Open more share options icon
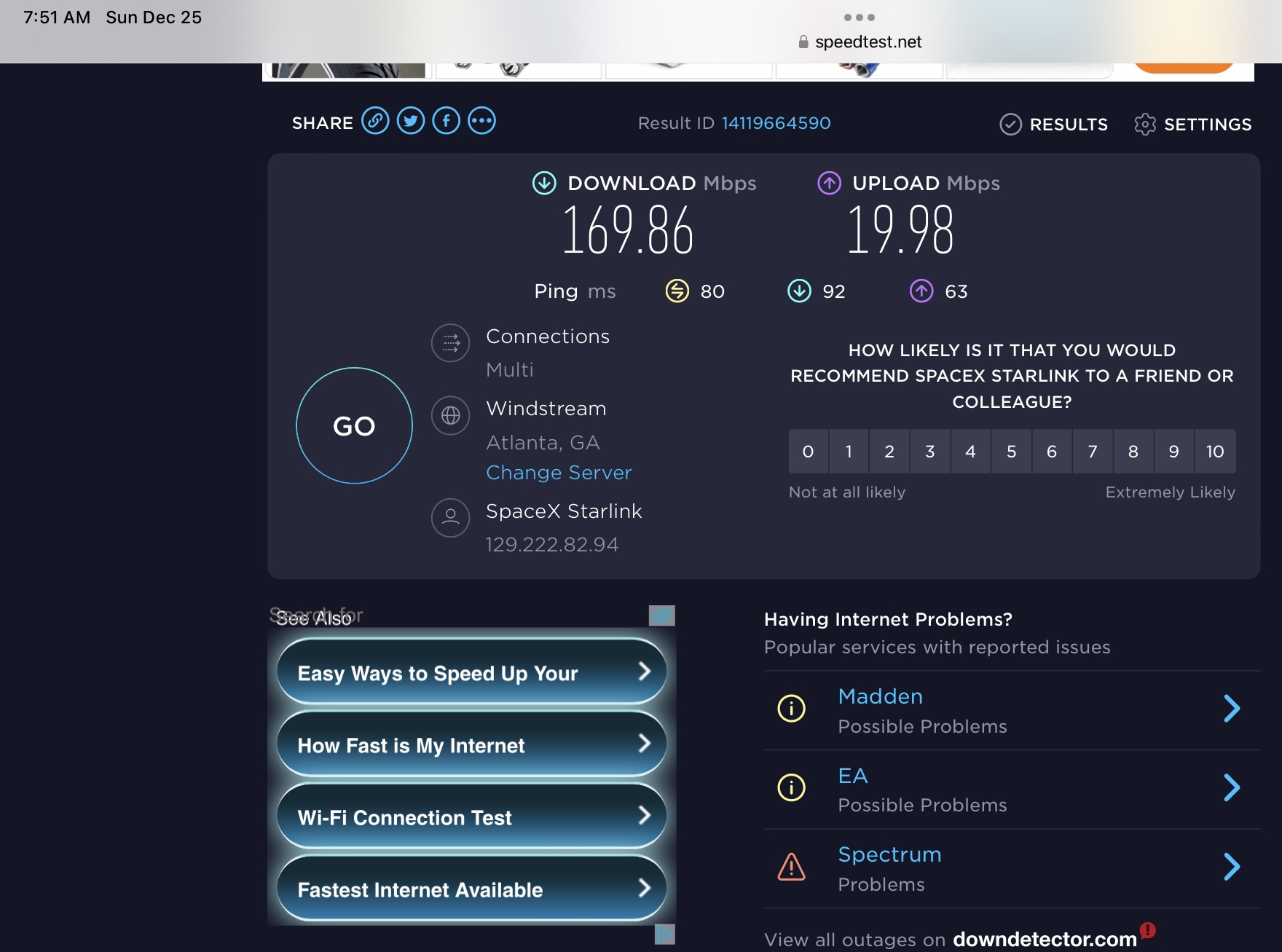This screenshot has width=1282, height=952. click(482, 121)
